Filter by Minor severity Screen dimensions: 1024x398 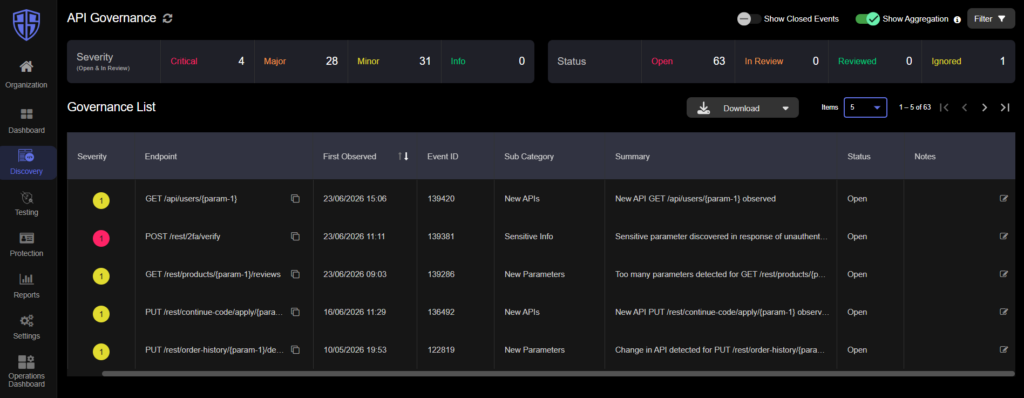pos(394,61)
